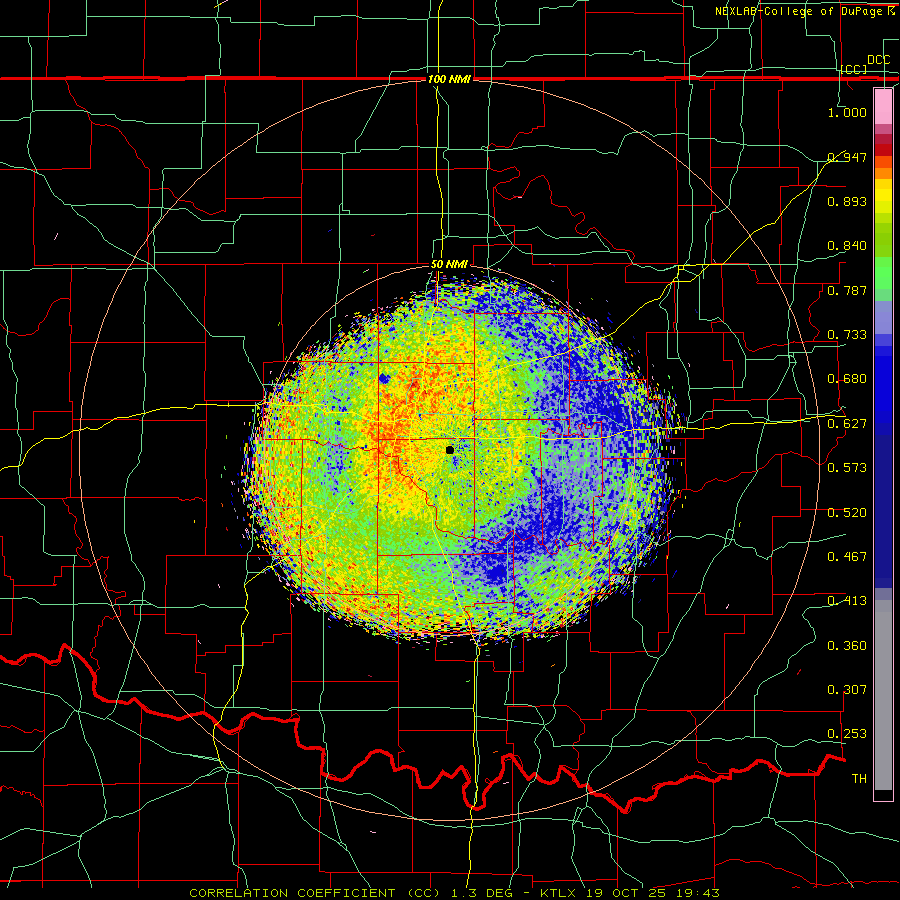Screen dimensions: 900x900
Task: Select the 0.253 value on the color scale
Action: [x=847, y=734]
